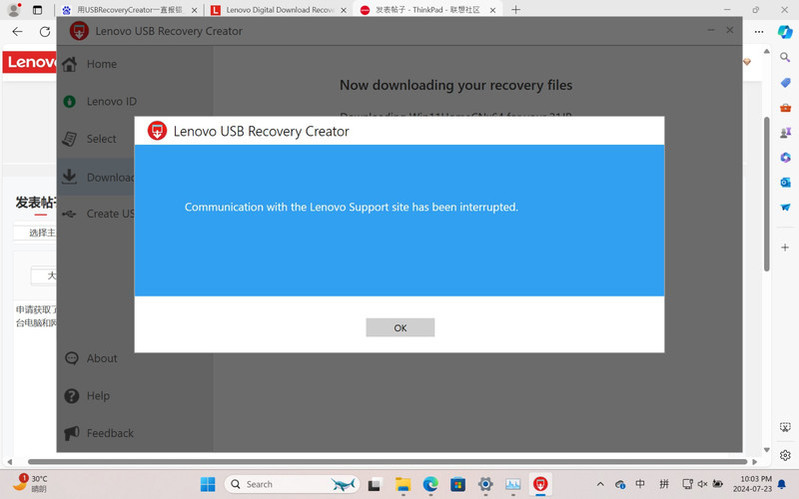The height and width of the screenshot is (499, 799).
Task: Open a new browser tab
Action: pos(516,10)
